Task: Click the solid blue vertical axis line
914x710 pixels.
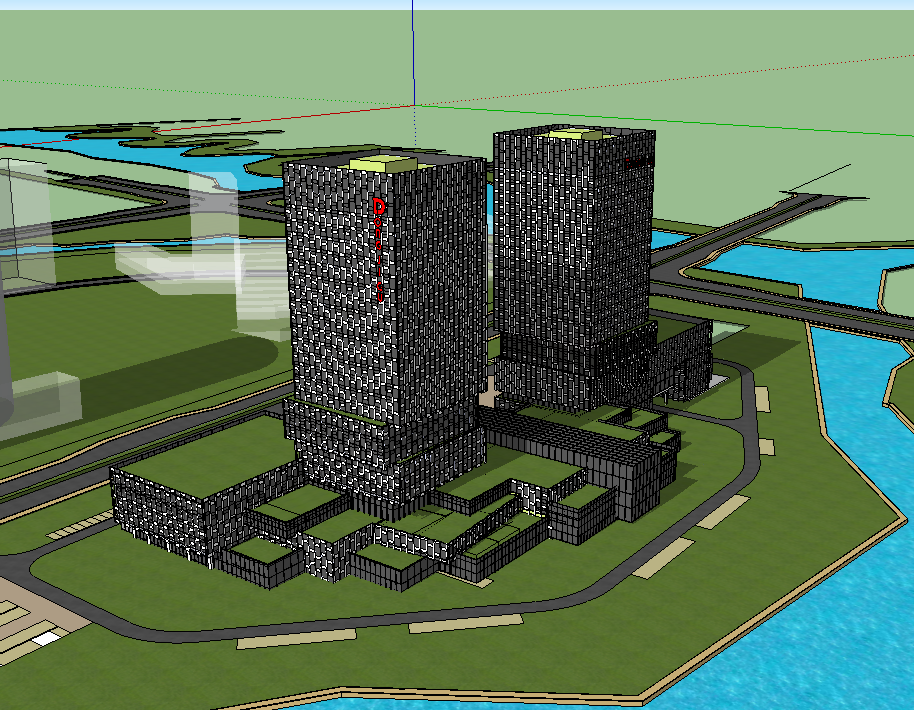Action: [413, 52]
